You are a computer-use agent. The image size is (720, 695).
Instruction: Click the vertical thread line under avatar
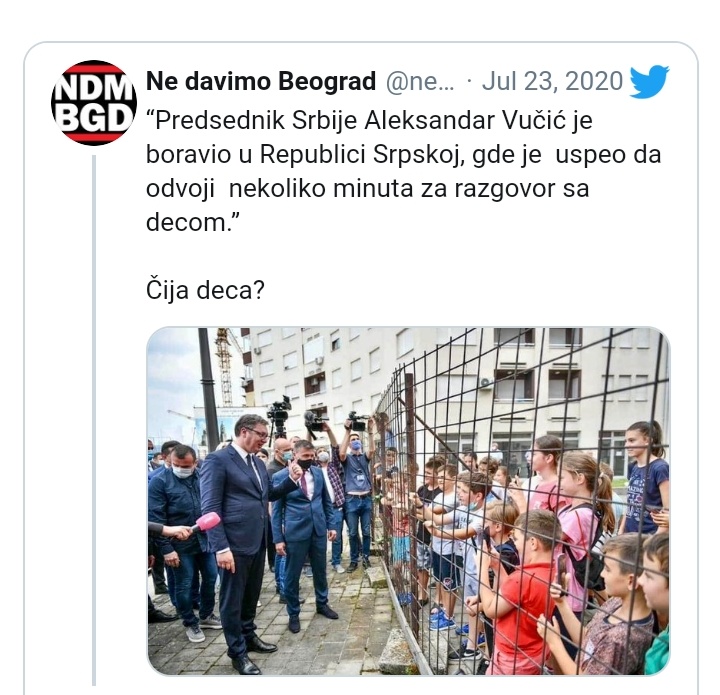[x=94, y=420]
